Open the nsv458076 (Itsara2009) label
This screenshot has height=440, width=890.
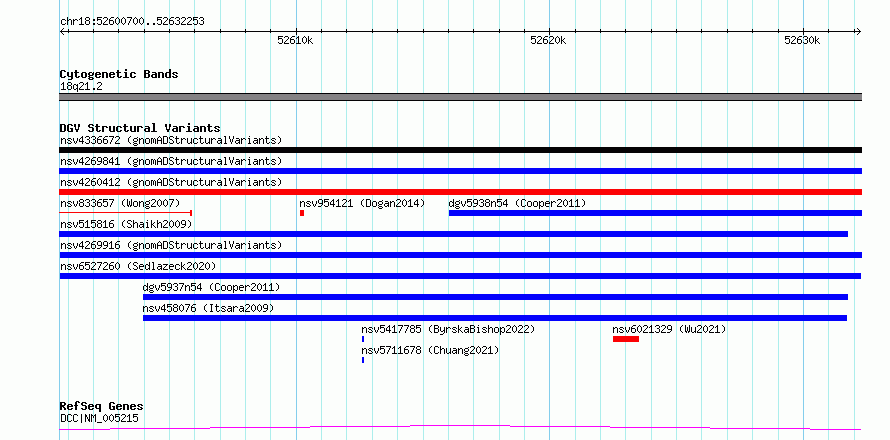pos(208,308)
